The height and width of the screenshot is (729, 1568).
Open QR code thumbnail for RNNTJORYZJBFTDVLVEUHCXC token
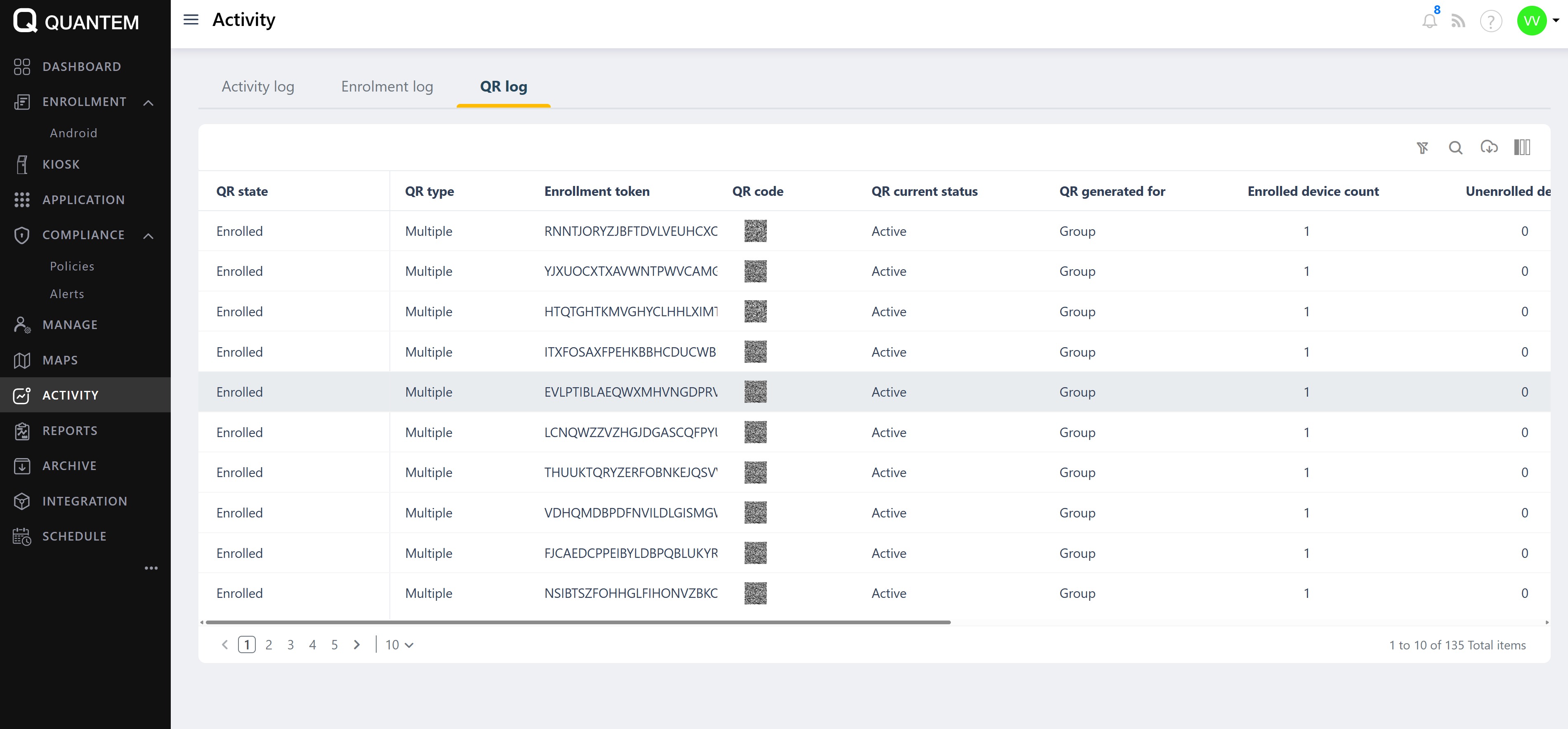(755, 231)
